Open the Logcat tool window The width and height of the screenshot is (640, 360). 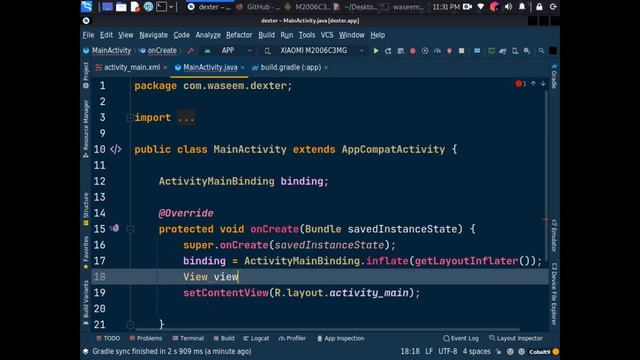(256, 338)
